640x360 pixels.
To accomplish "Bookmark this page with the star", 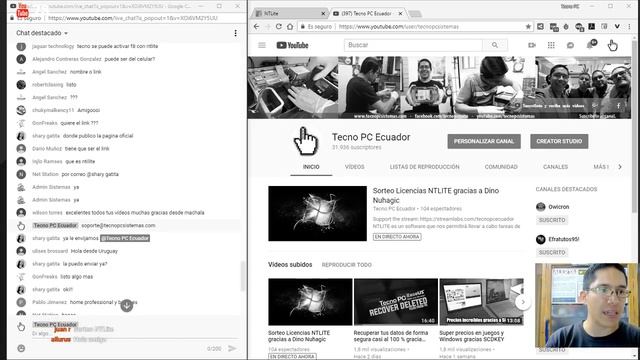I will tap(528, 27).
